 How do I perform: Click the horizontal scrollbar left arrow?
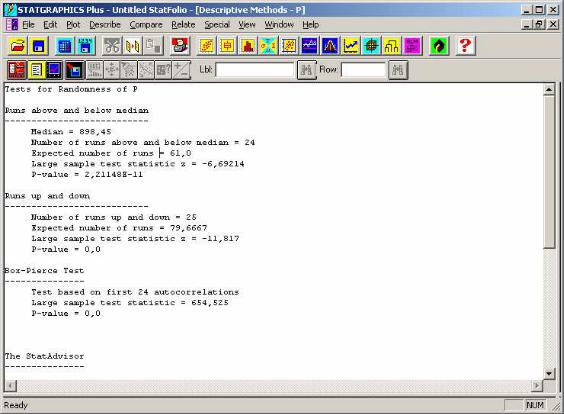[x=10, y=386]
